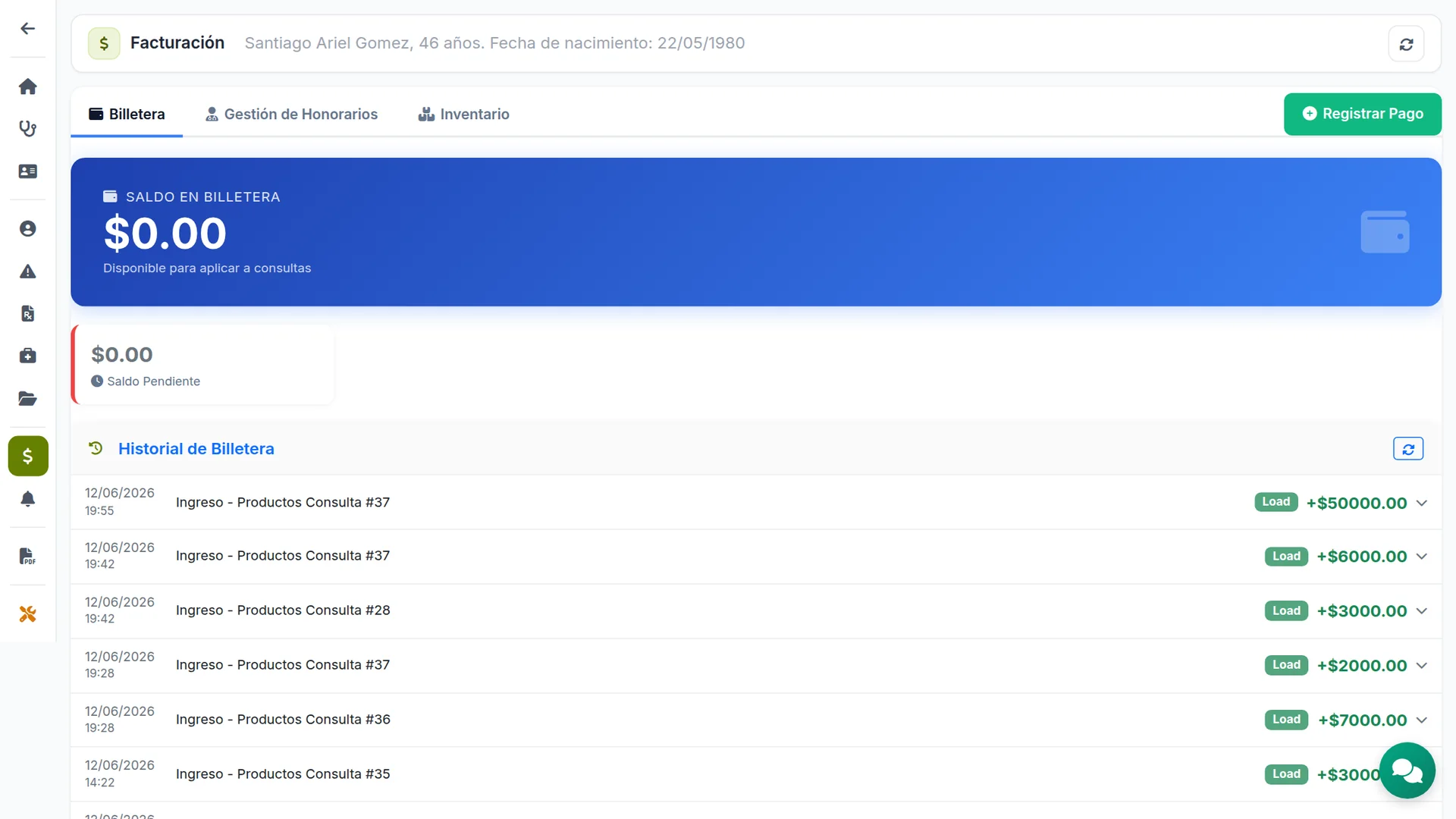Select the Saldo Pendiente card
This screenshot has width=1456, height=819.
(203, 365)
